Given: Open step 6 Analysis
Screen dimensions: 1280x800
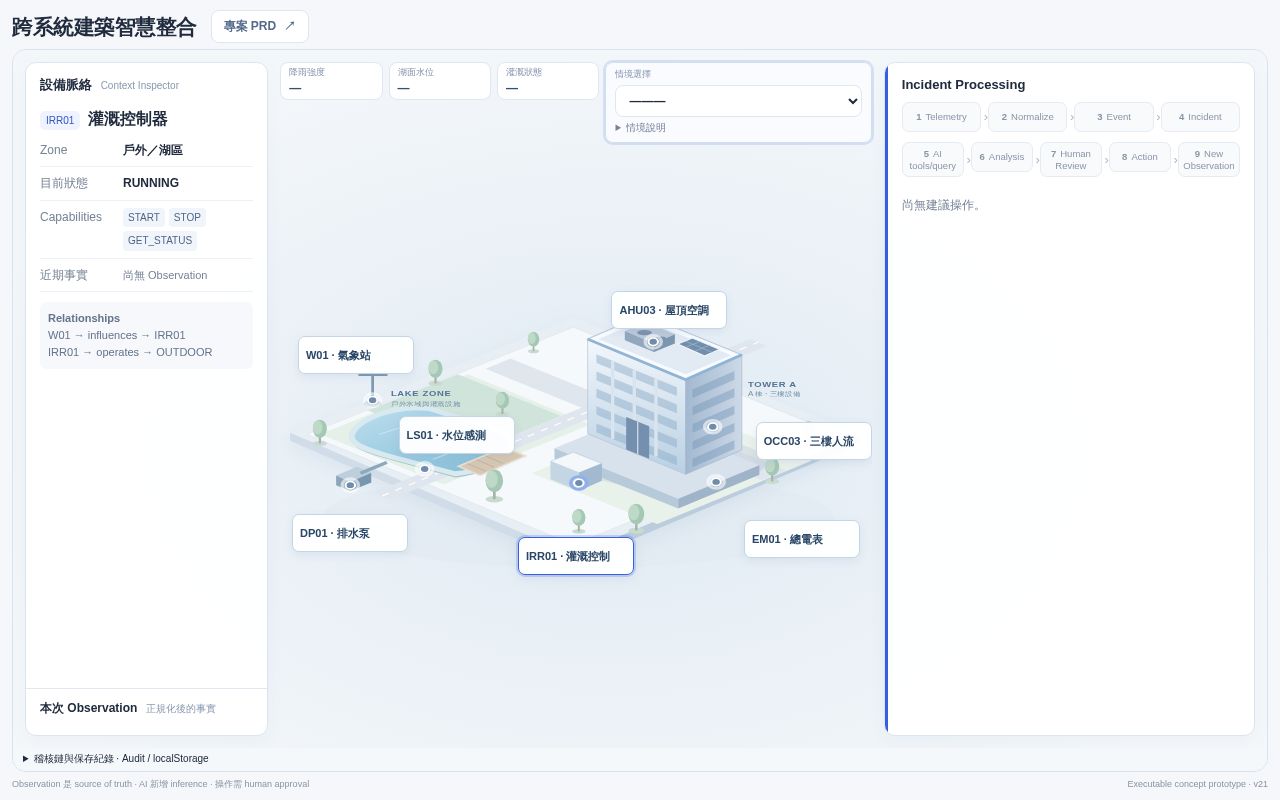Looking at the screenshot, I should pyautogui.click(x=1002, y=157).
